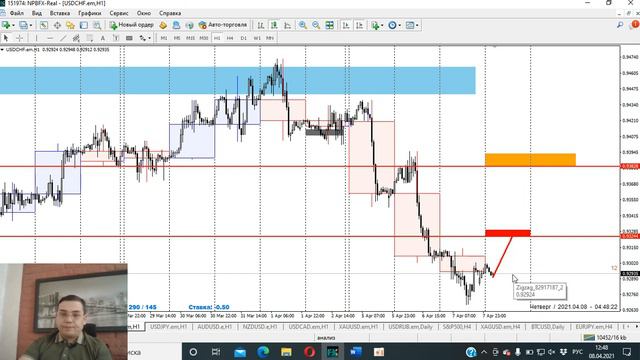
Task: Switch timeframe to M15
Action: click(190, 38)
